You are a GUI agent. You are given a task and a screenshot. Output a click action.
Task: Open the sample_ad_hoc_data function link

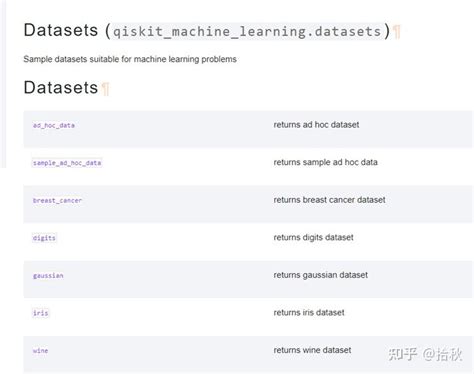(67, 163)
